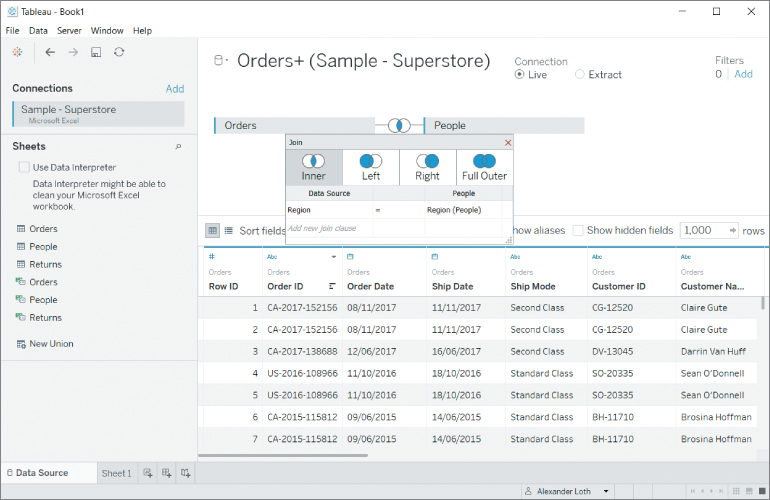Enable the Use Data Interpreter checkbox
The width and height of the screenshot is (770, 500).
point(24,167)
